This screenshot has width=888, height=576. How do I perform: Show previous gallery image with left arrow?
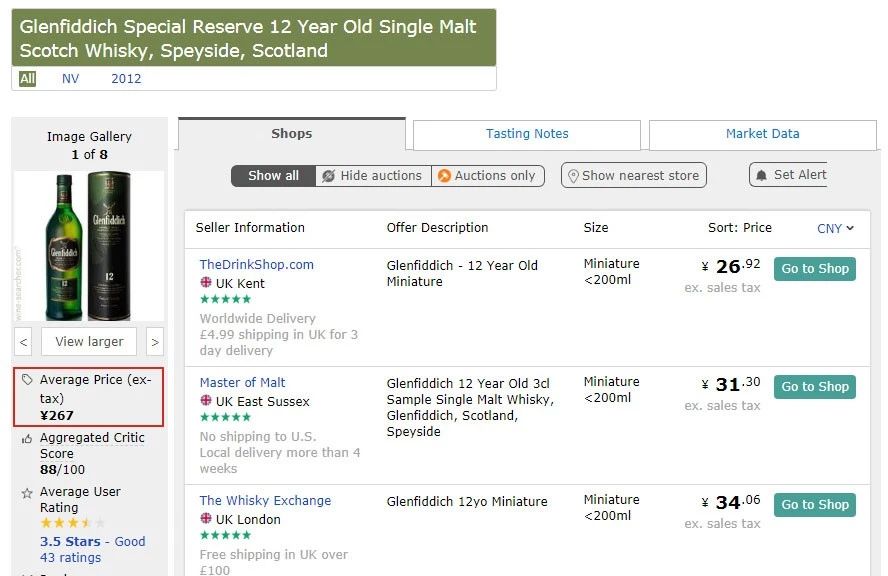[x=24, y=342]
